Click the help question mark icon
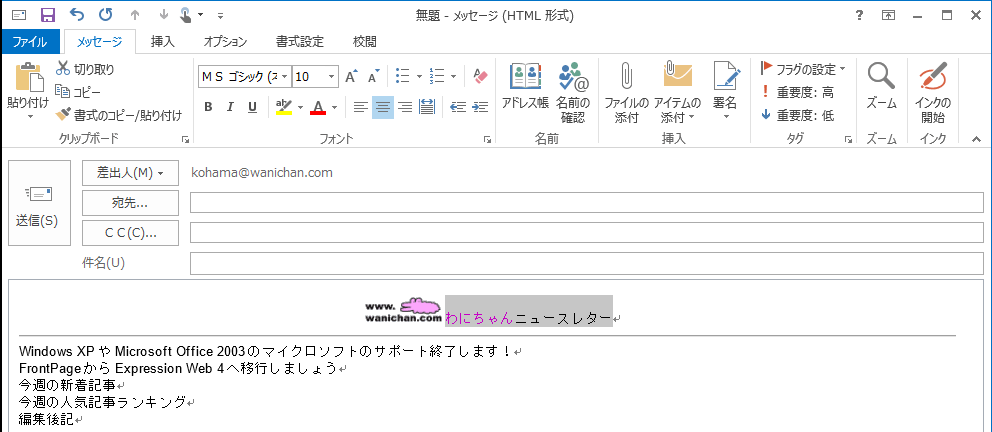This screenshot has height=432, width=992. tap(859, 16)
